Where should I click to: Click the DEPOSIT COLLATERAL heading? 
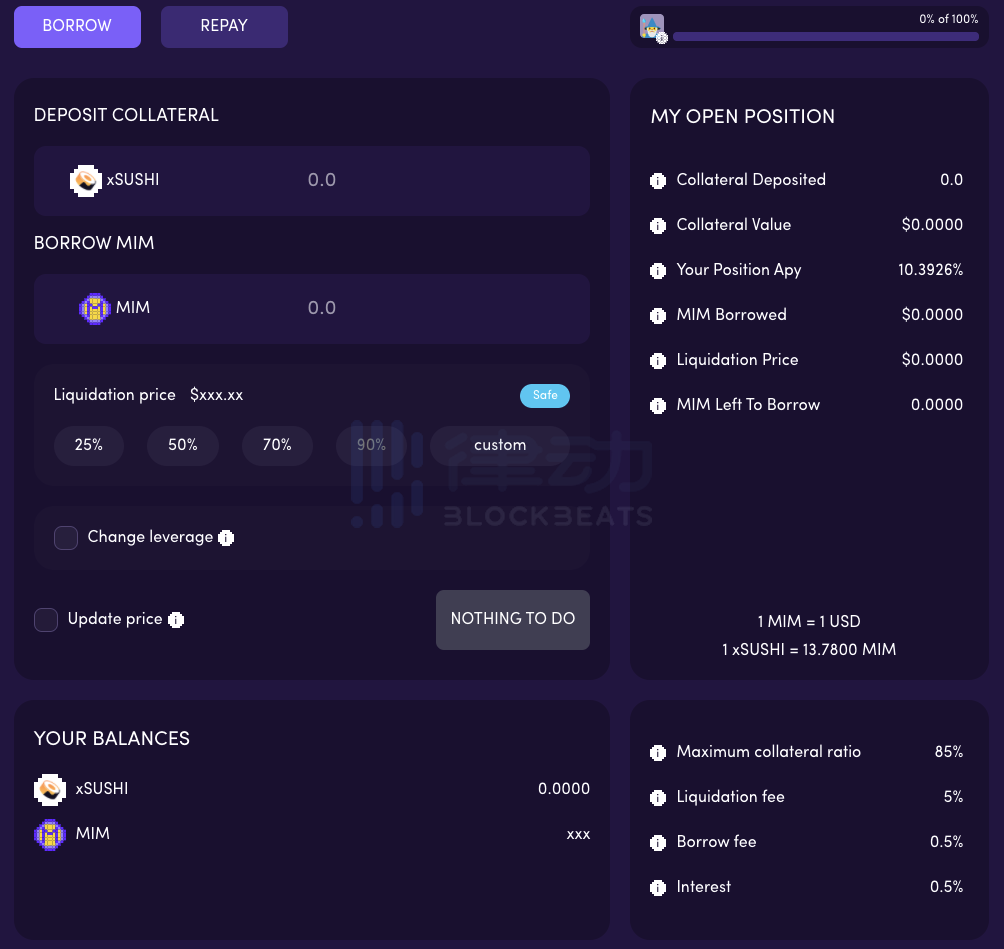(x=126, y=115)
